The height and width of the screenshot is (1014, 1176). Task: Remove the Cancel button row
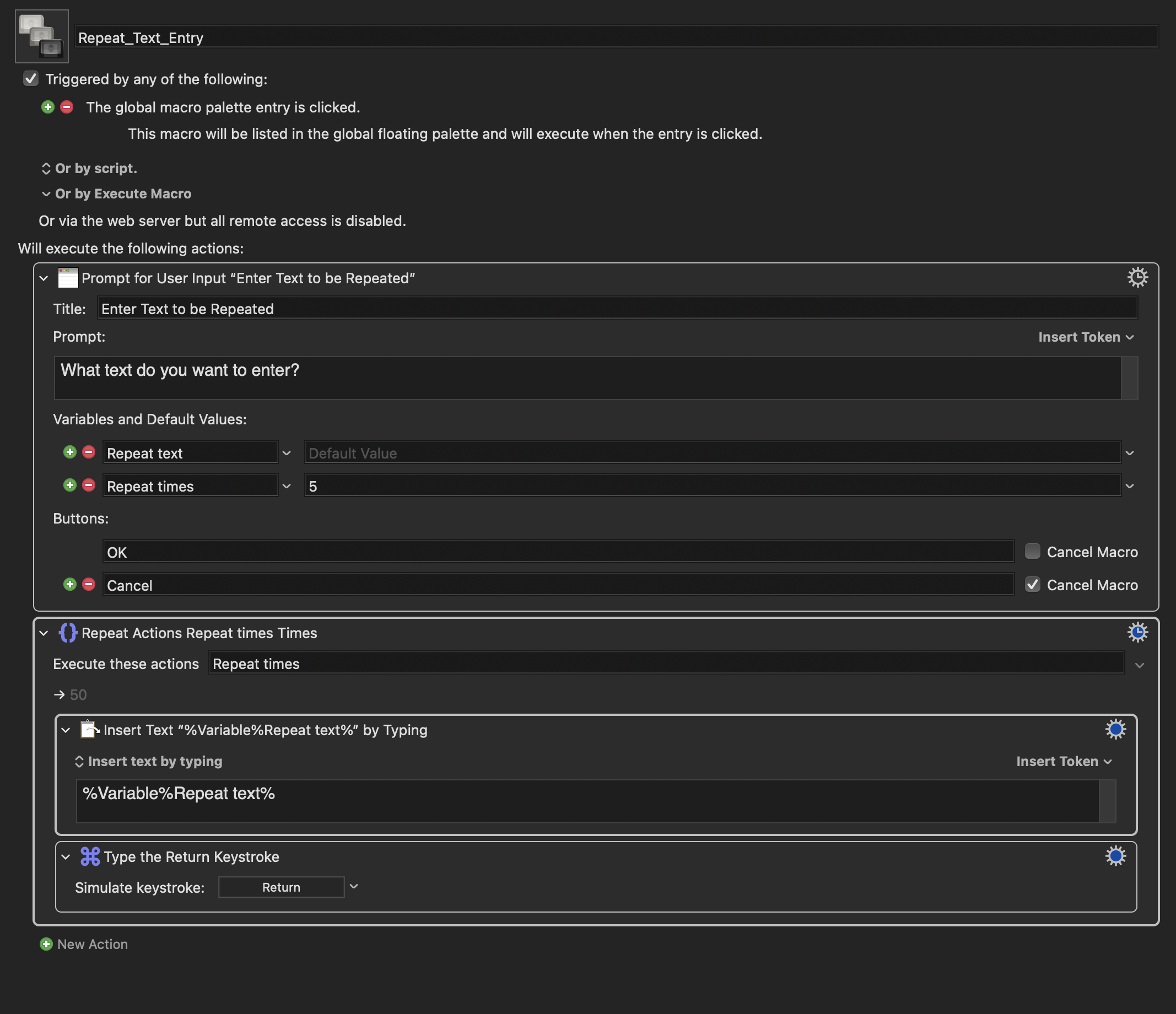click(89, 585)
